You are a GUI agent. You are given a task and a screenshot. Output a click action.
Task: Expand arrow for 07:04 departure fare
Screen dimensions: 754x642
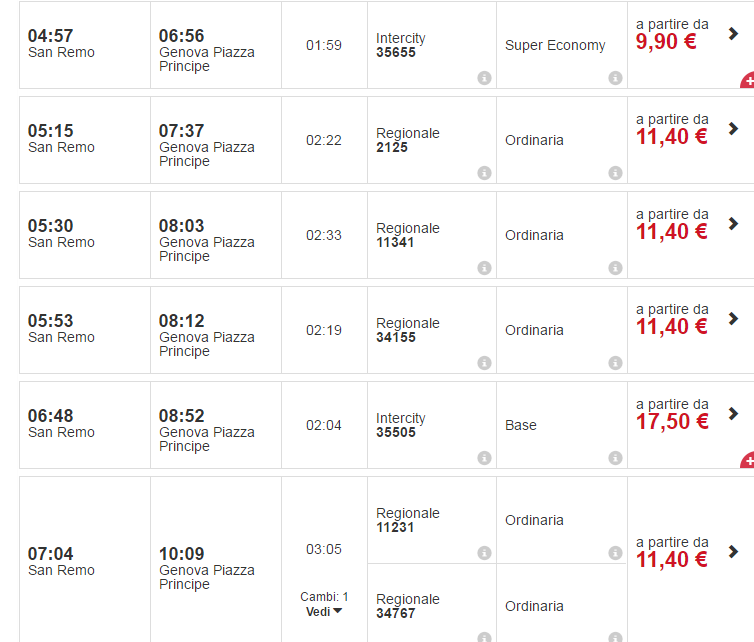(733, 552)
